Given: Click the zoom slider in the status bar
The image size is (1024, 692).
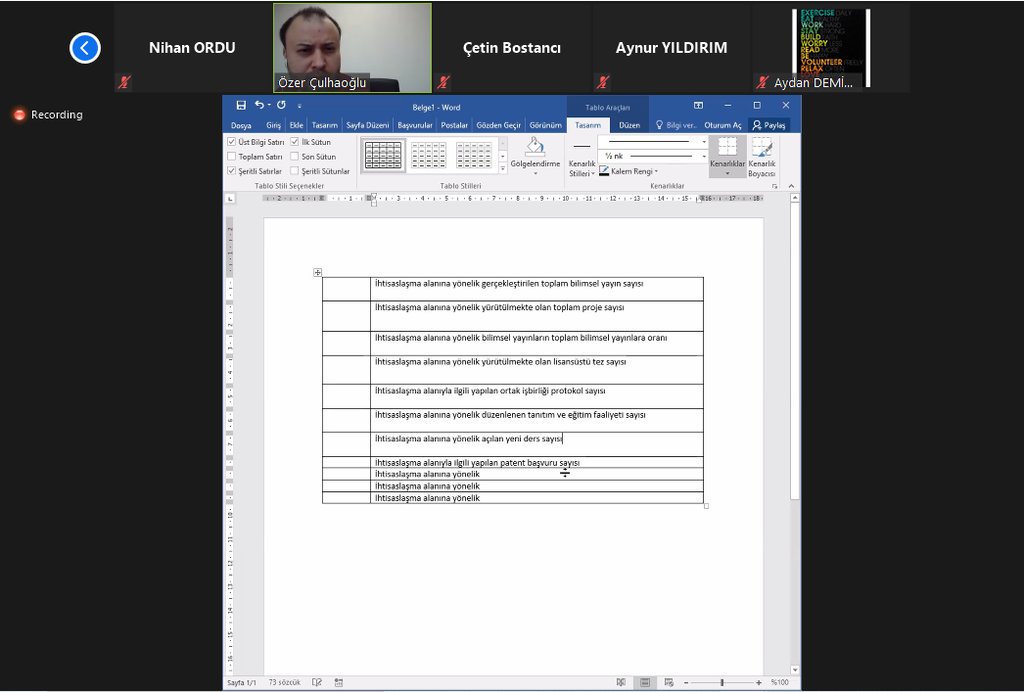Looking at the screenshot, I should [722, 683].
